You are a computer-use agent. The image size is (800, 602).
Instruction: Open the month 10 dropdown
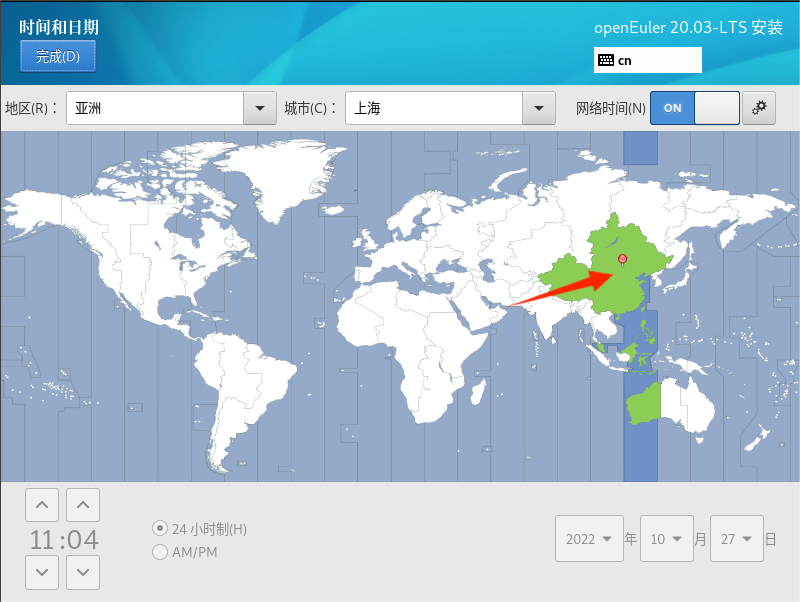[666, 539]
